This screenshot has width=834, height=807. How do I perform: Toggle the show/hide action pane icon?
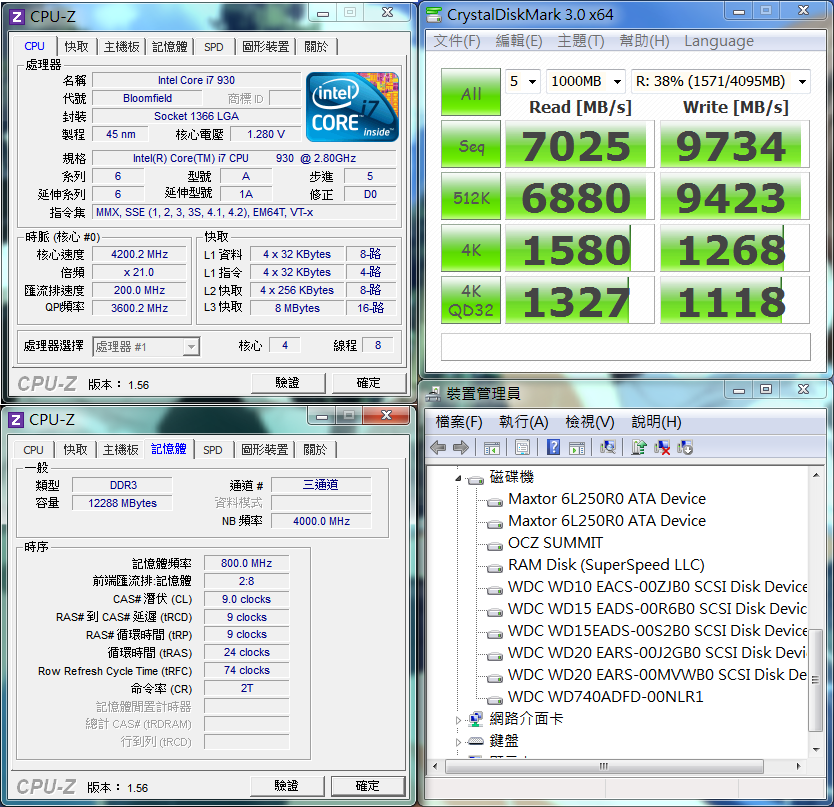click(577, 447)
